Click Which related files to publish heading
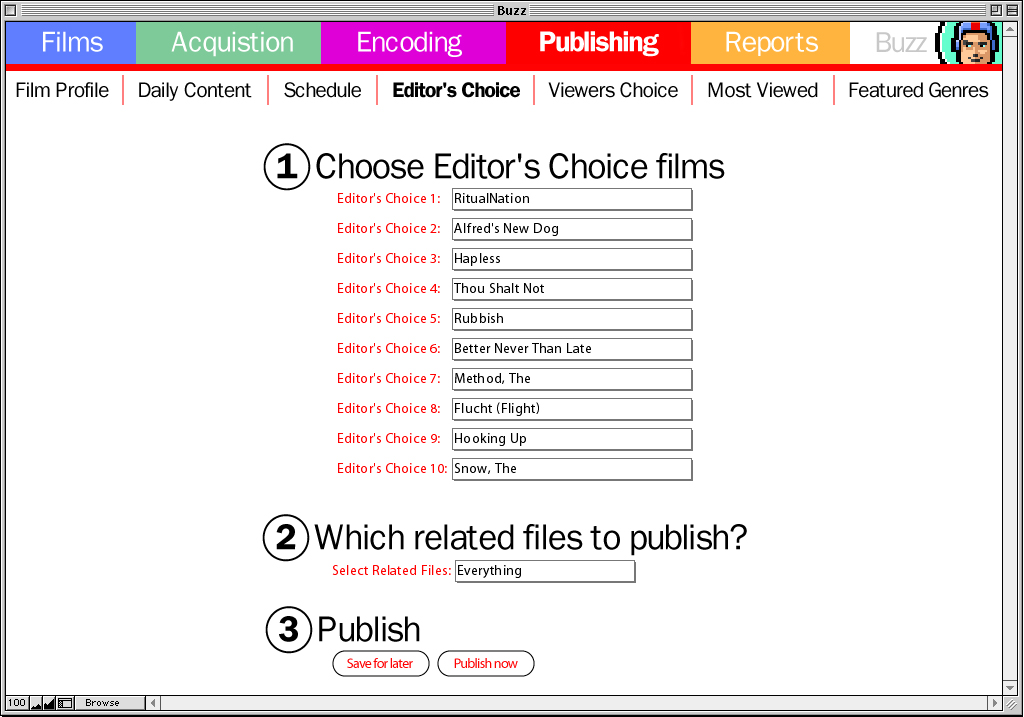This screenshot has height=717, width=1024. [x=530, y=538]
